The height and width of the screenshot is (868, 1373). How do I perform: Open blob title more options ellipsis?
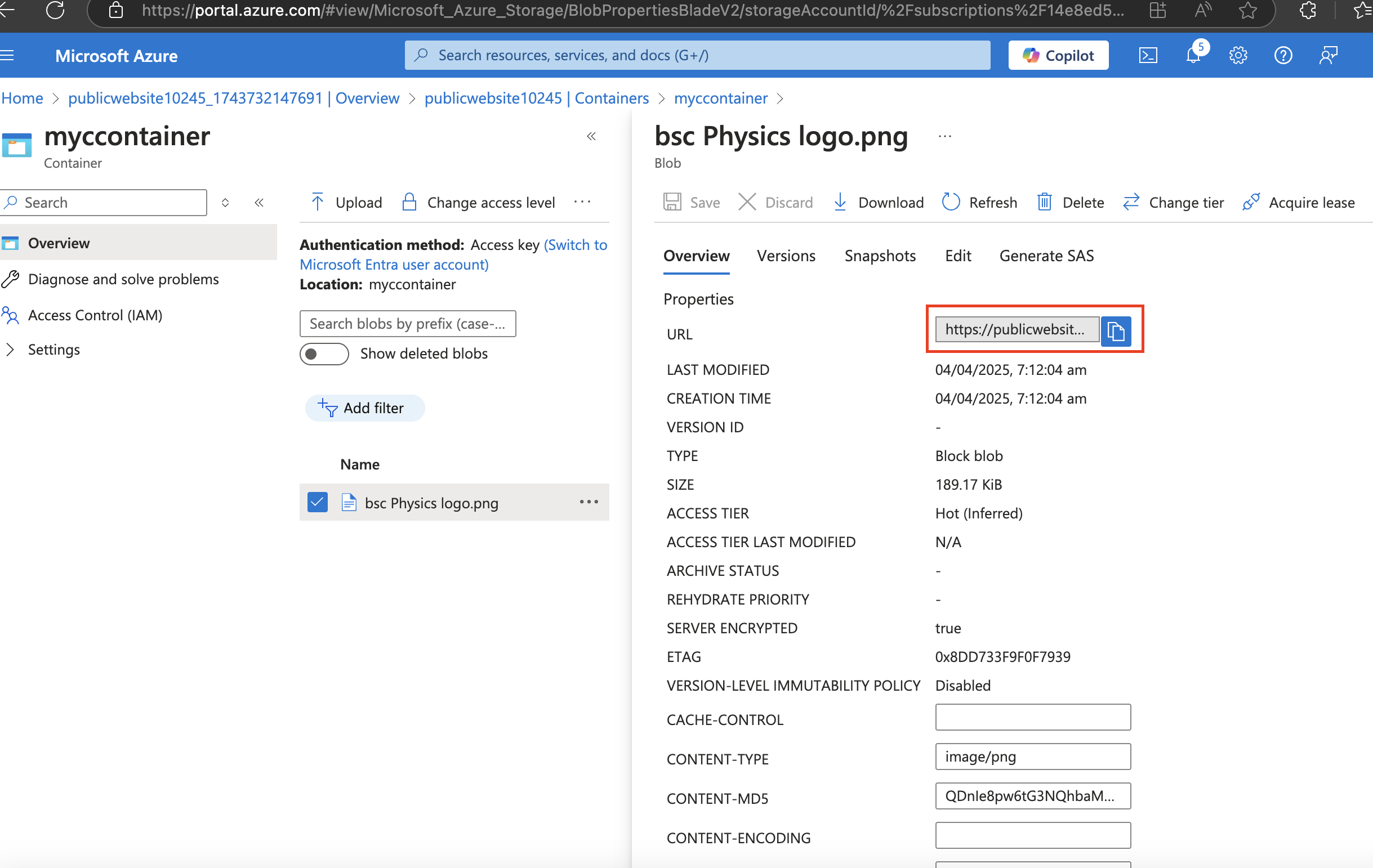pyautogui.click(x=945, y=136)
